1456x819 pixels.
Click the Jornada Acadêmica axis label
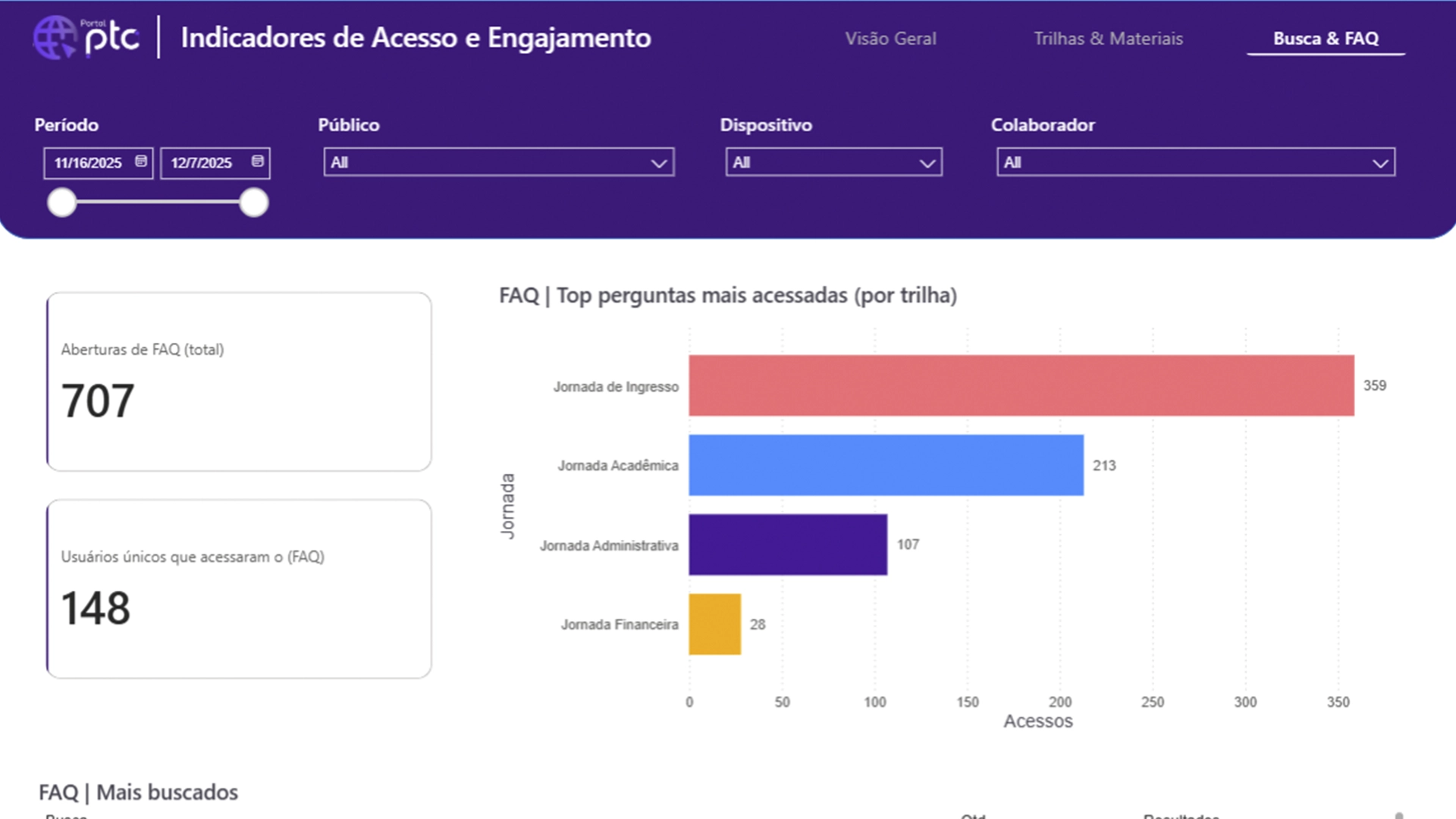[618, 466]
